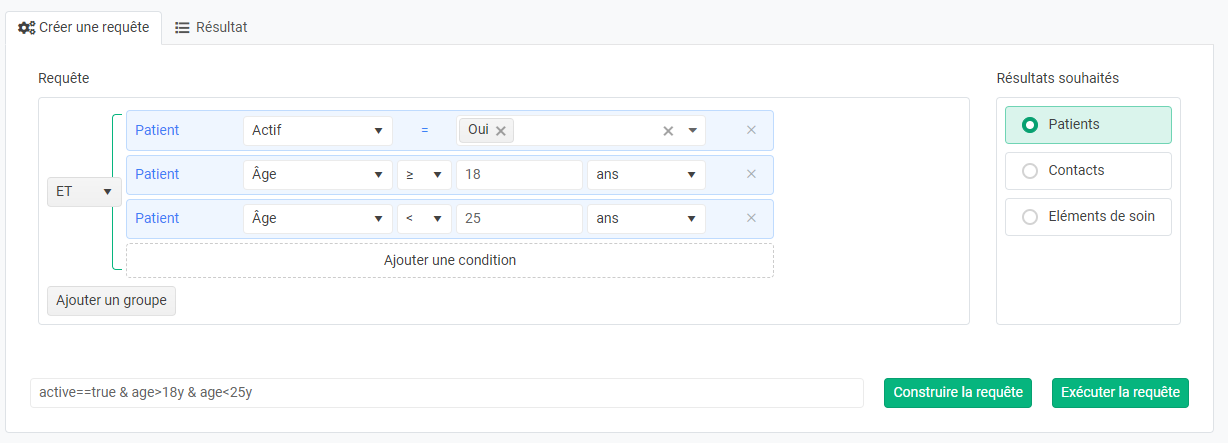
Task: Click Construire la requête button
Action: [957, 392]
